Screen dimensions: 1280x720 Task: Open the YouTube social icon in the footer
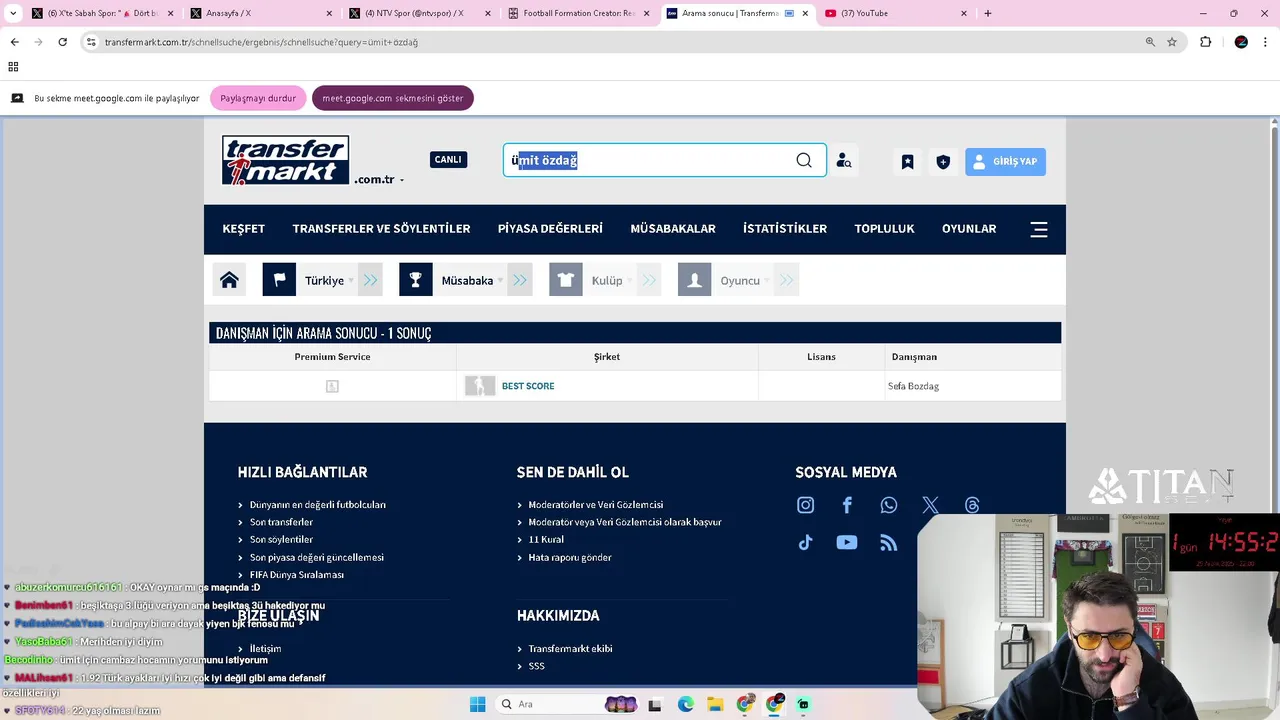click(847, 542)
